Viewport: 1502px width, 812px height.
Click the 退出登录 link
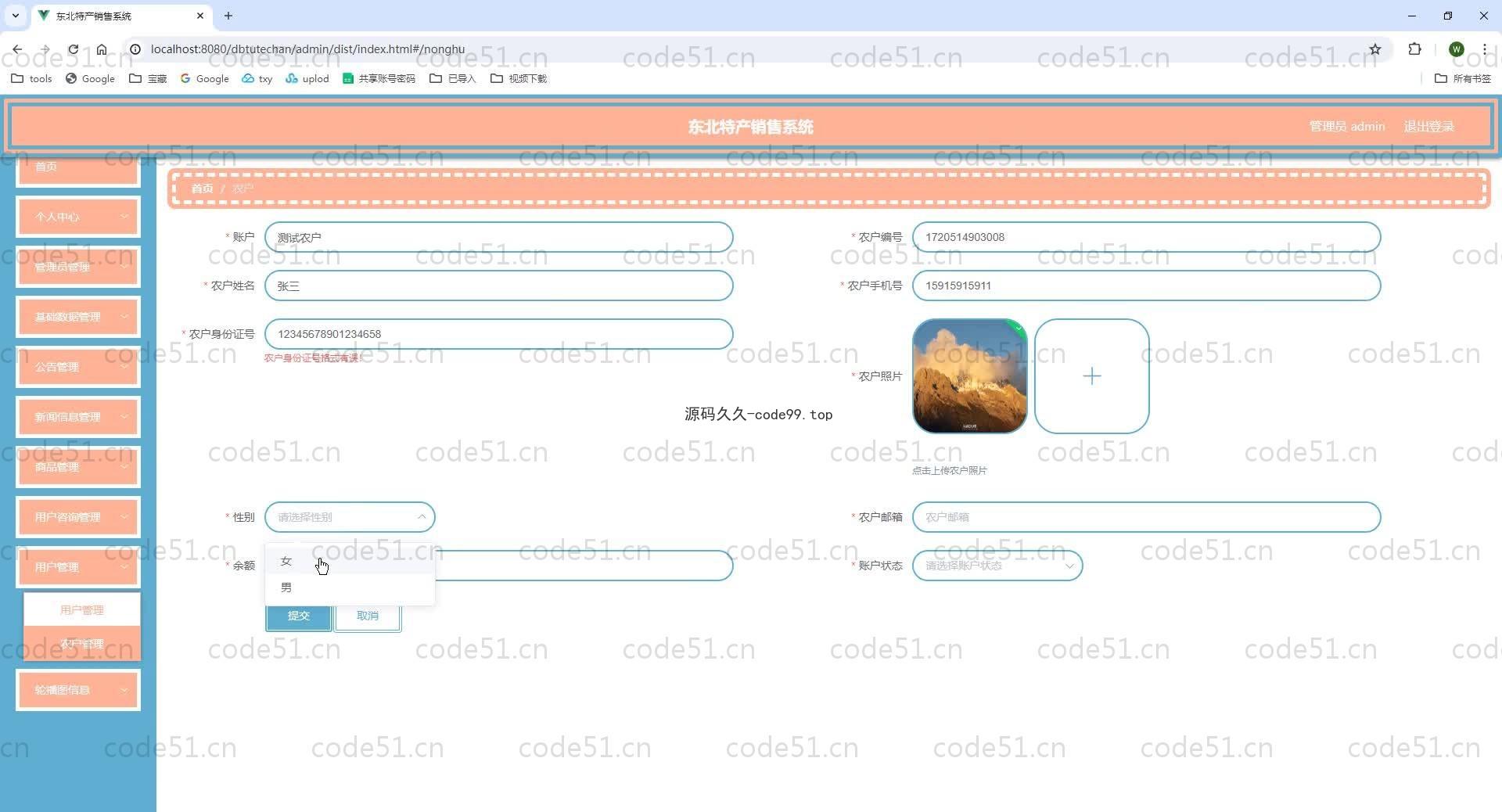tap(1428, 127)
